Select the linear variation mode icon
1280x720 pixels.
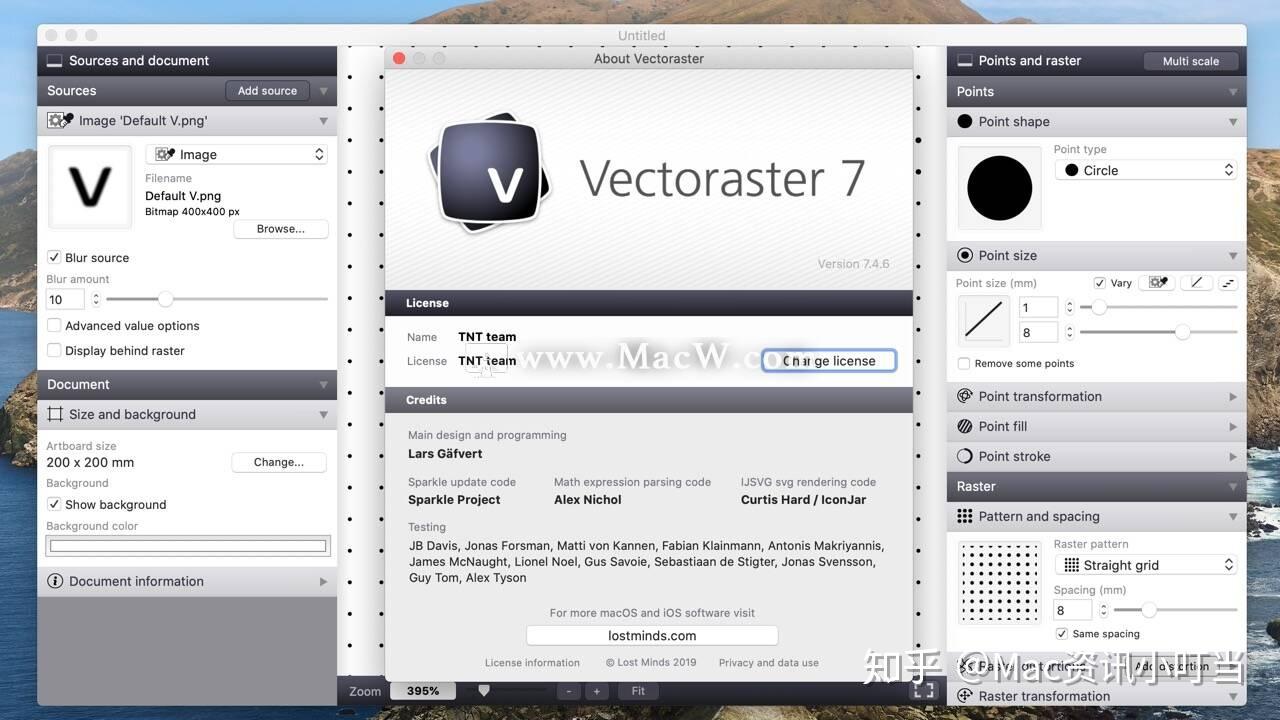(x=1196, y=283)
